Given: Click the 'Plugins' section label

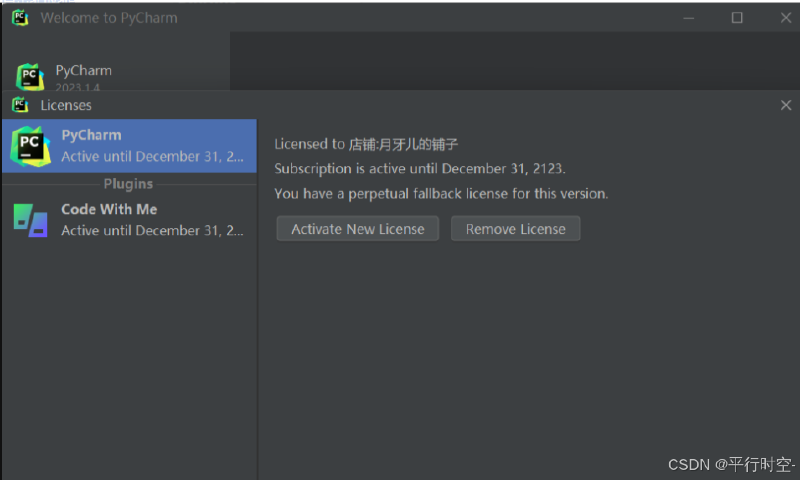Looking at the screenshot, I should coord(128,184).
